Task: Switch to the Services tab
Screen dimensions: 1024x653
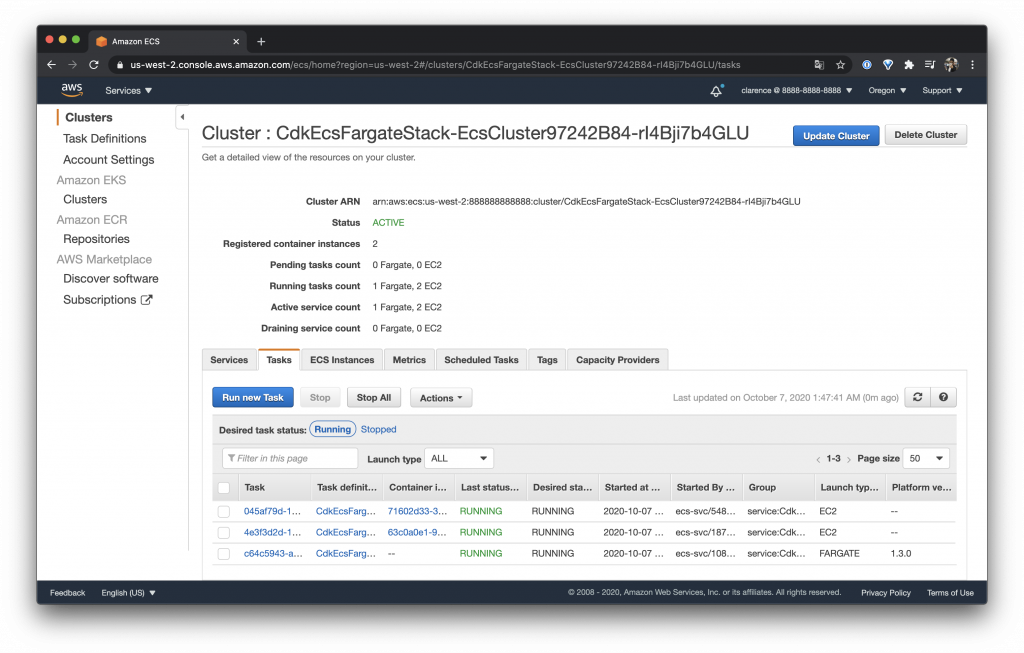Action: (229, 360)
